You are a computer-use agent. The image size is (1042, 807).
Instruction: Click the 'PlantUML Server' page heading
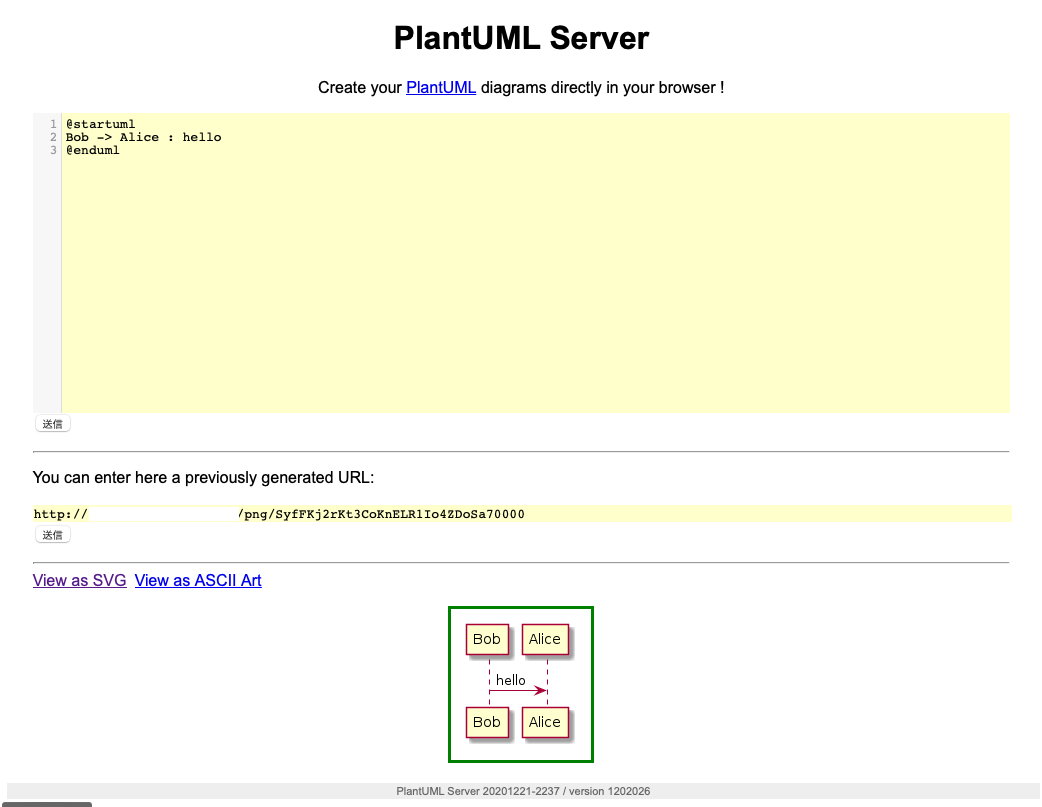coord(521,38)
